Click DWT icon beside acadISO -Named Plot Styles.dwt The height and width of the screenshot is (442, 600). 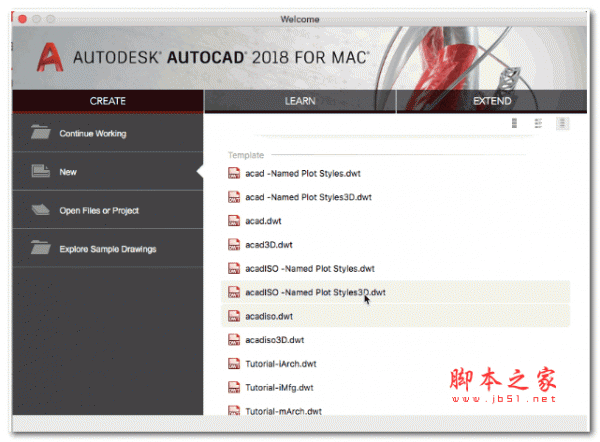[234, 269]
